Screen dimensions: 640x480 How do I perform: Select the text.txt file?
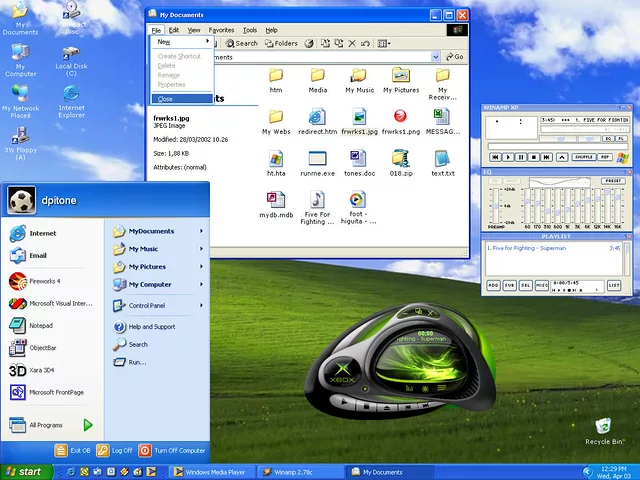click(x=443, y=163)
